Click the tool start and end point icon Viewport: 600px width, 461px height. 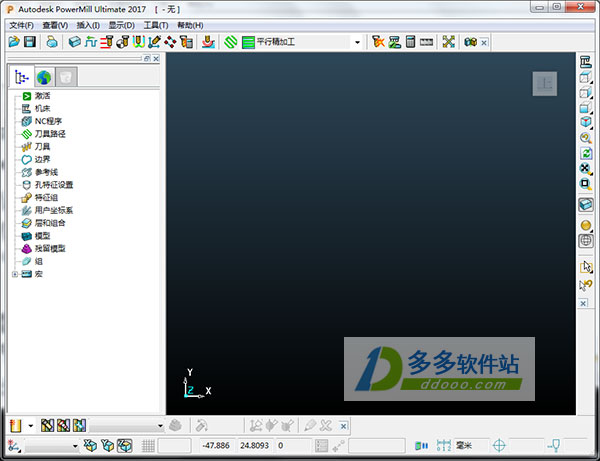tap(122, 42)
